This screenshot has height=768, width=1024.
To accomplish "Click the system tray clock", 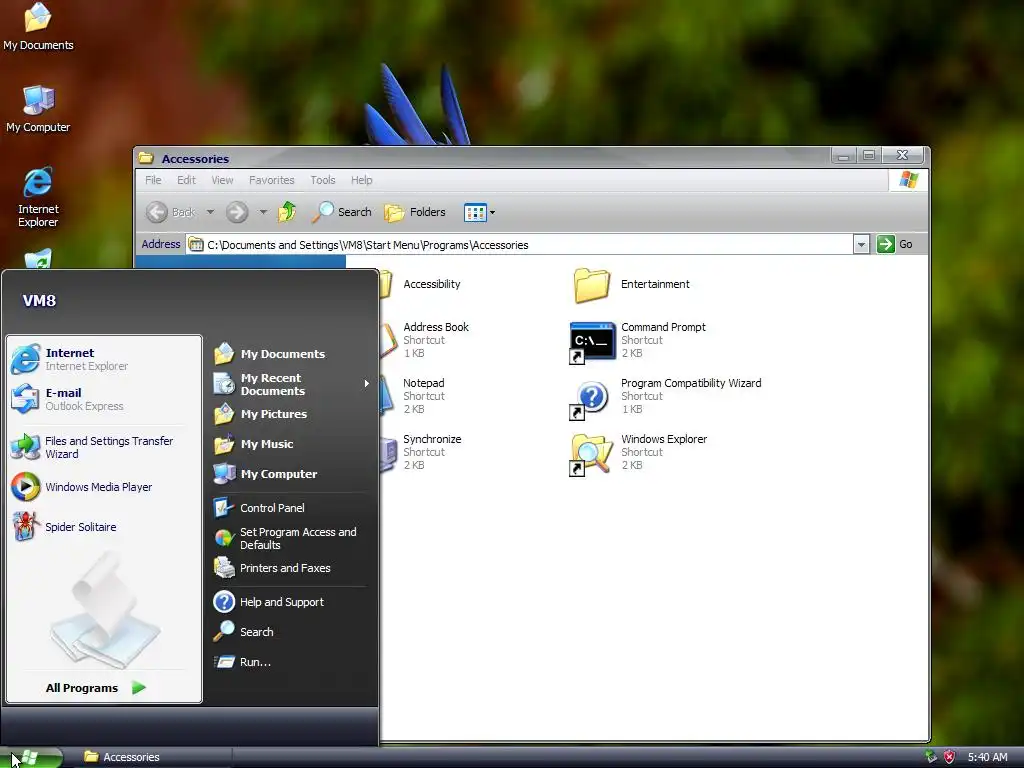I will tap(987, 758).
